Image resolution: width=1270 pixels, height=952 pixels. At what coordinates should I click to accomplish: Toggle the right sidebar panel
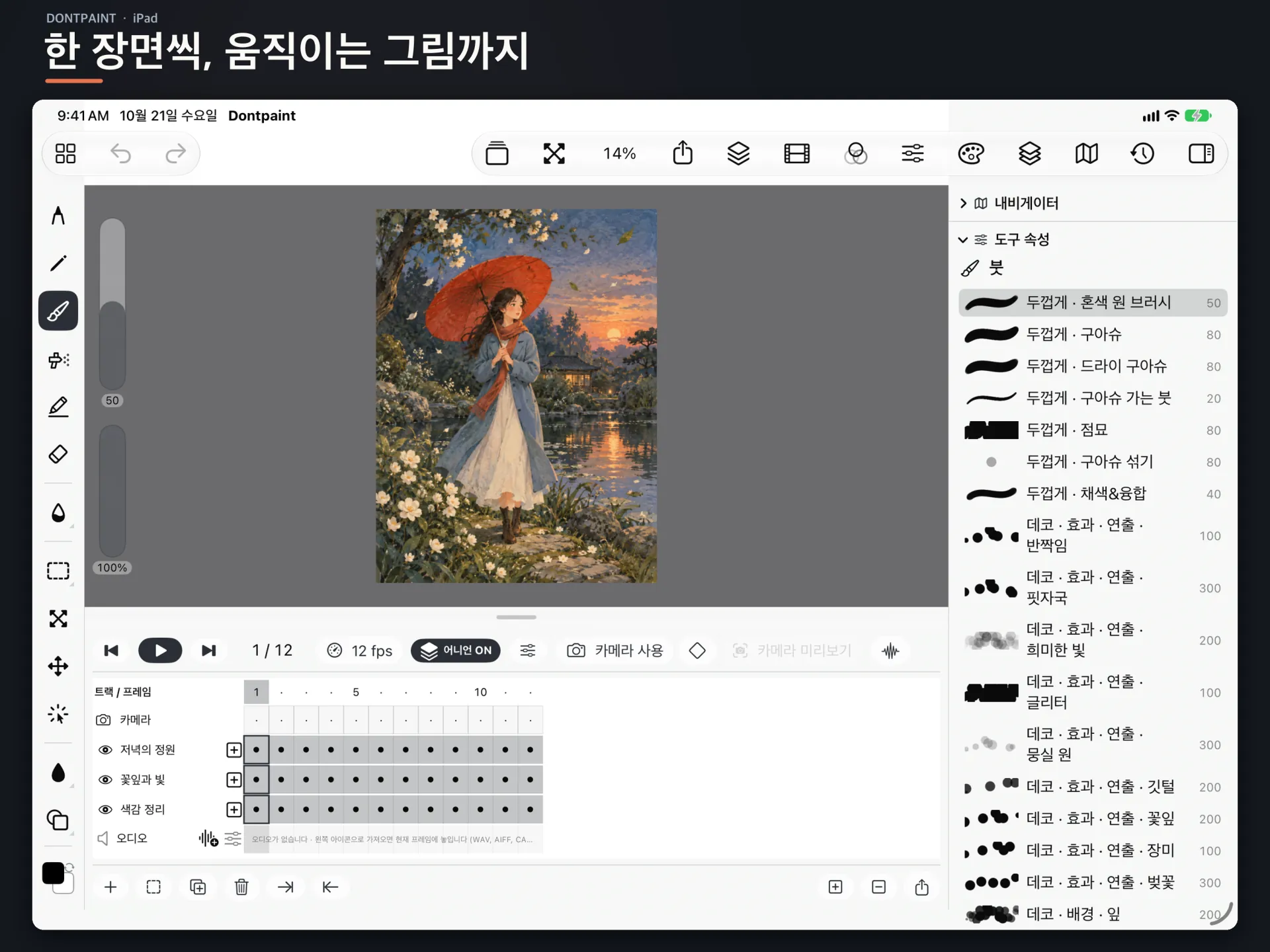(x=1201, y=153)
